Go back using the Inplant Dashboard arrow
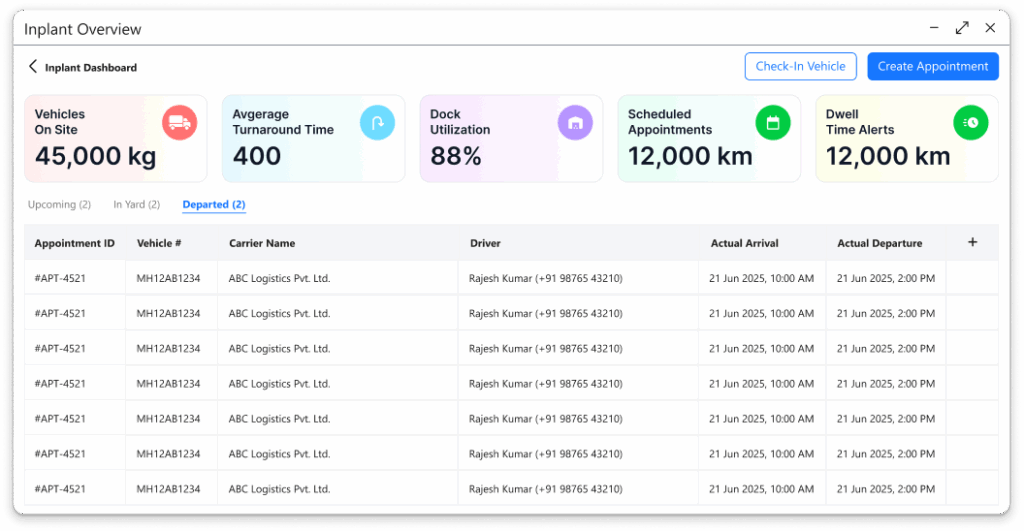 33,67
